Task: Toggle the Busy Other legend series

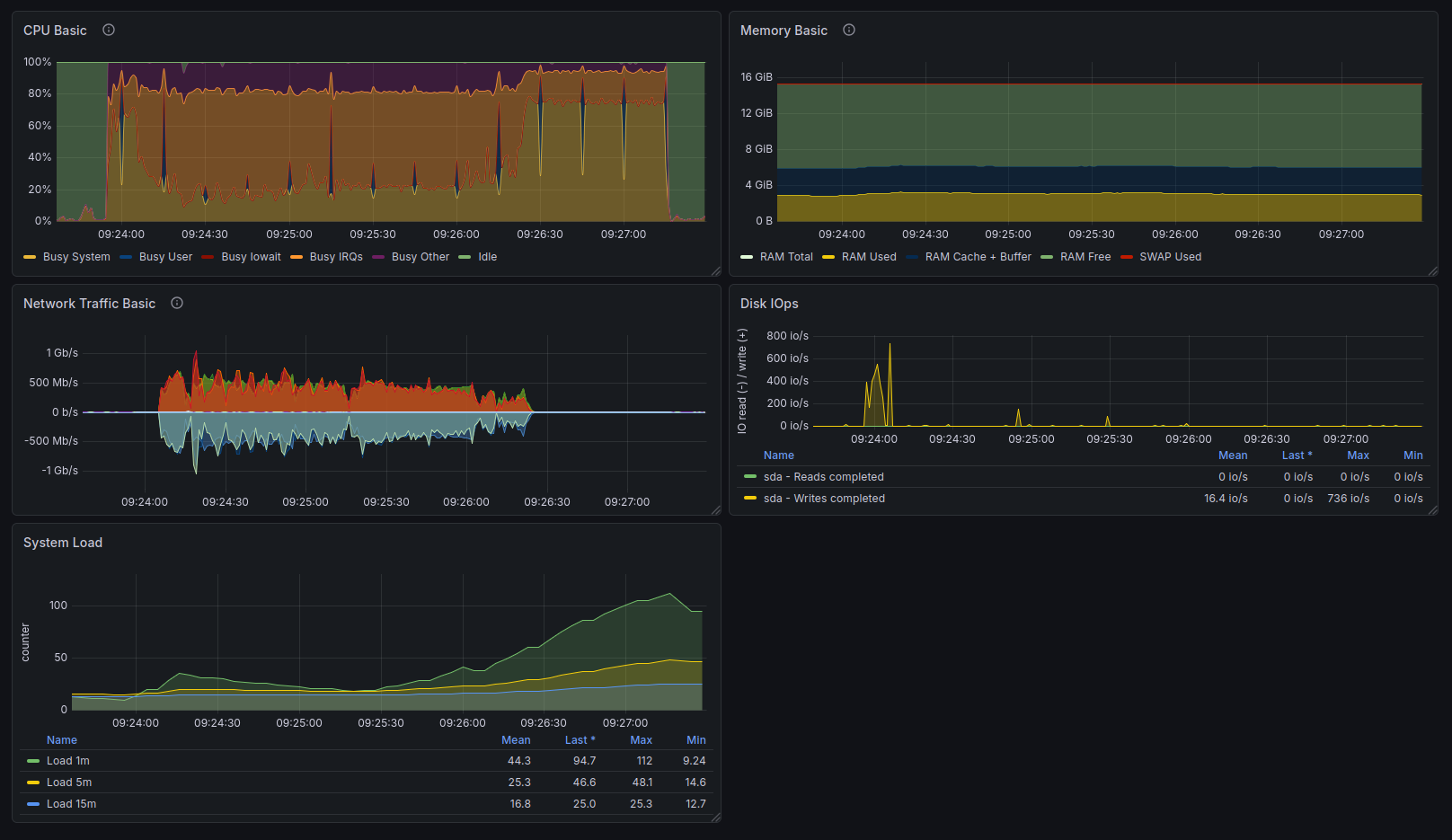Action: click(x=421, y=257)
